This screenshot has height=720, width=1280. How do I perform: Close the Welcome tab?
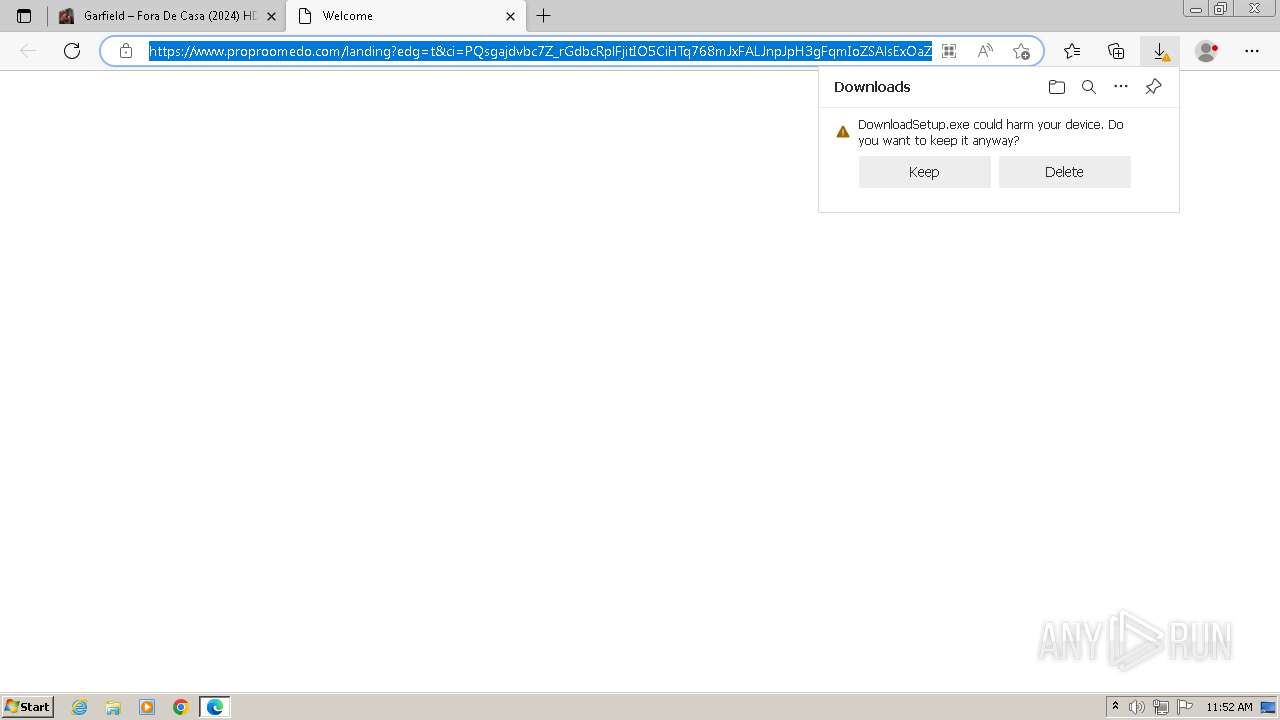[510, 16]
